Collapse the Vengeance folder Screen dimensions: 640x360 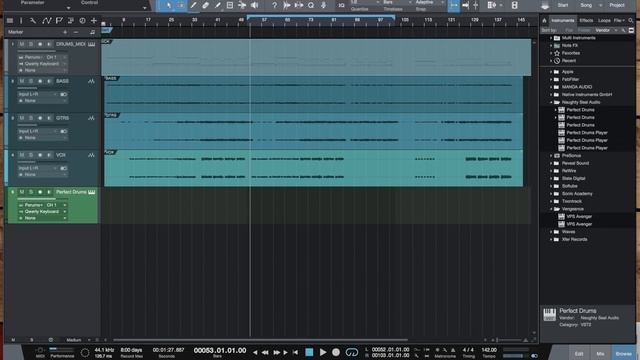tap(551, 209)
